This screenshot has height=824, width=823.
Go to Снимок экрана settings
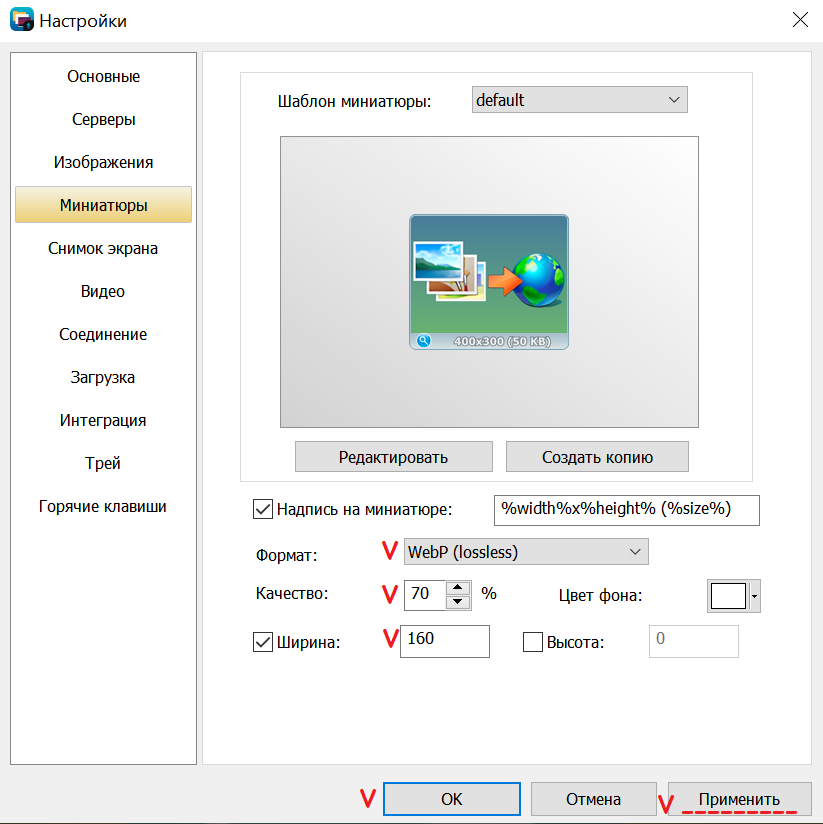(104, 248)
